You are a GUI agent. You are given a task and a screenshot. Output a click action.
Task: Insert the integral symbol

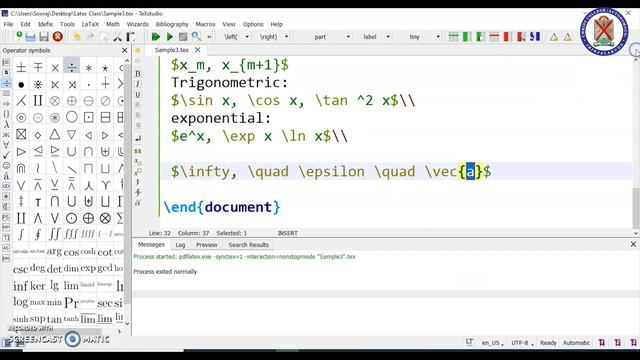point(21,234)
